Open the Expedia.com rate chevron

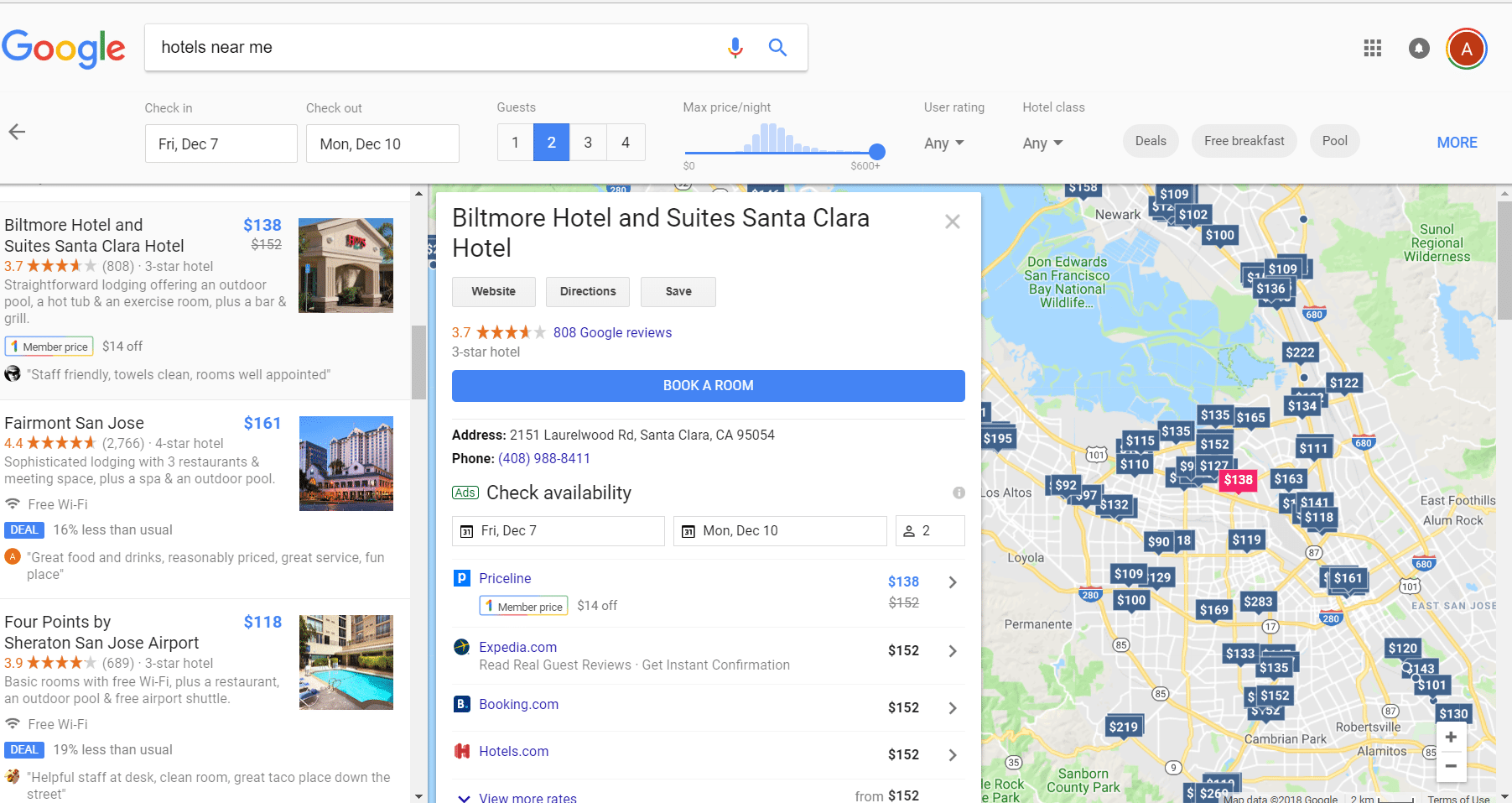(x=953, y=651)
